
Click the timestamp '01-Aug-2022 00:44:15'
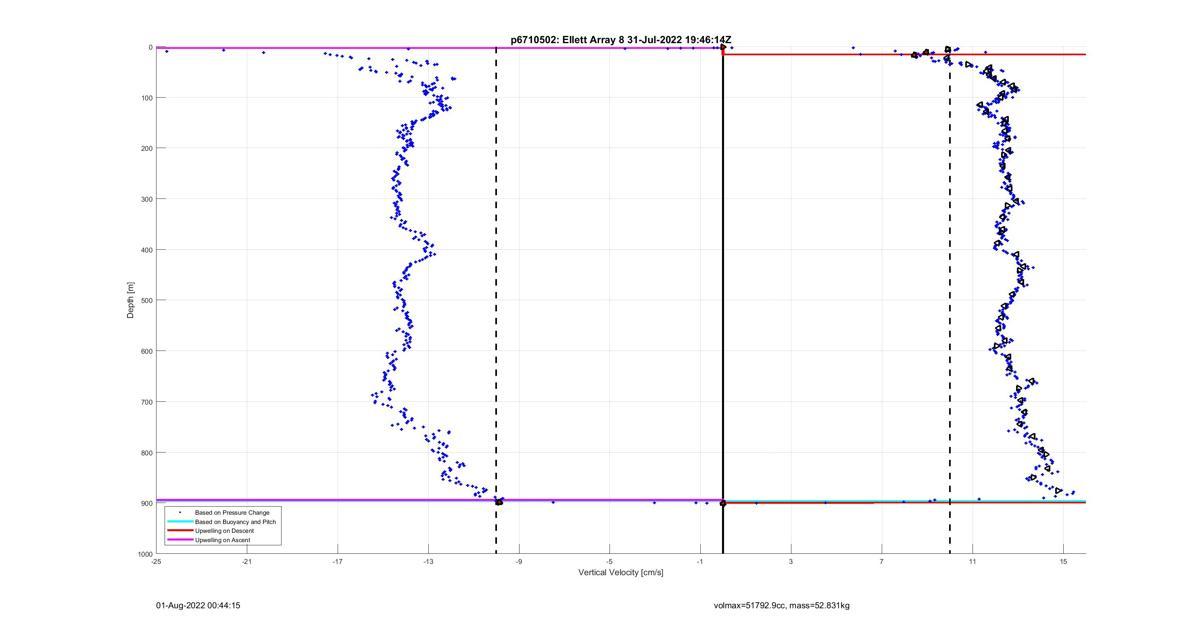[198, 606]
